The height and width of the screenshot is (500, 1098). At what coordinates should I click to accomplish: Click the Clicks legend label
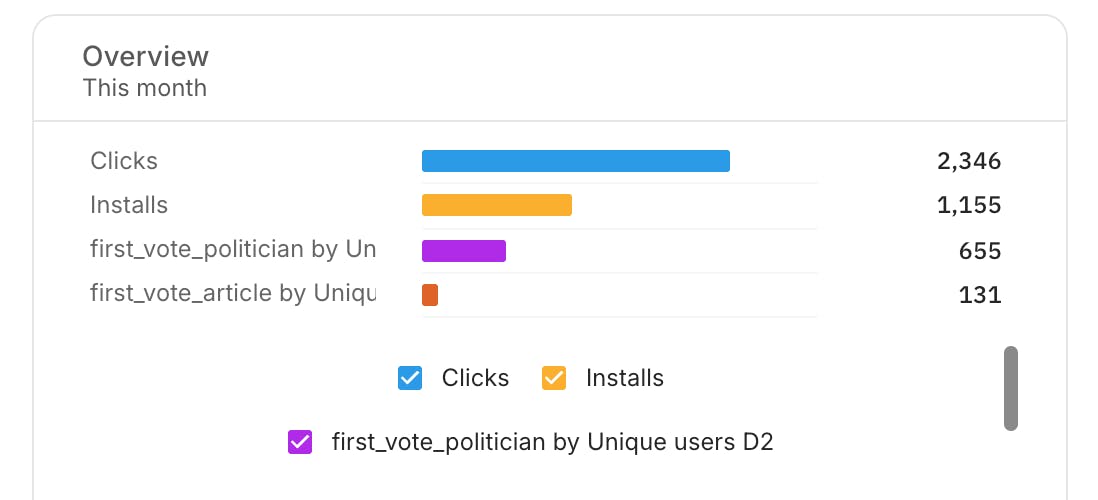pyautogui.click(x=475, y=378)
